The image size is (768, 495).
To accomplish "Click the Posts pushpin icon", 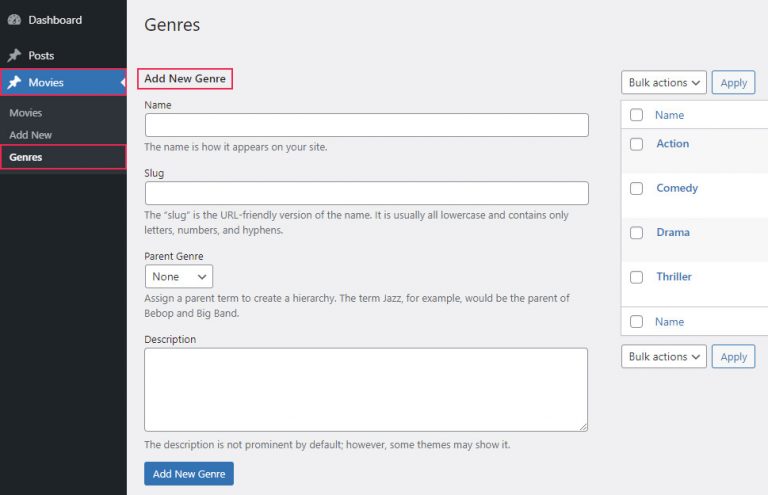I will pos(14,55).
